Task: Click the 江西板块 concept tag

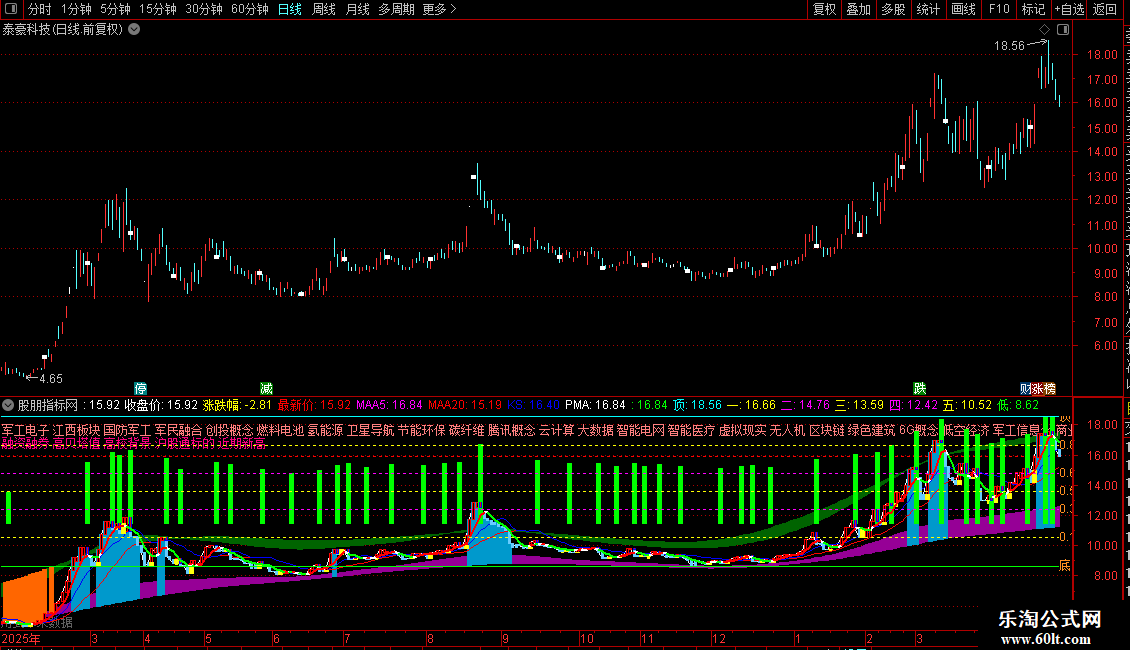Action: pyautogui.click(x=76, y=430)
